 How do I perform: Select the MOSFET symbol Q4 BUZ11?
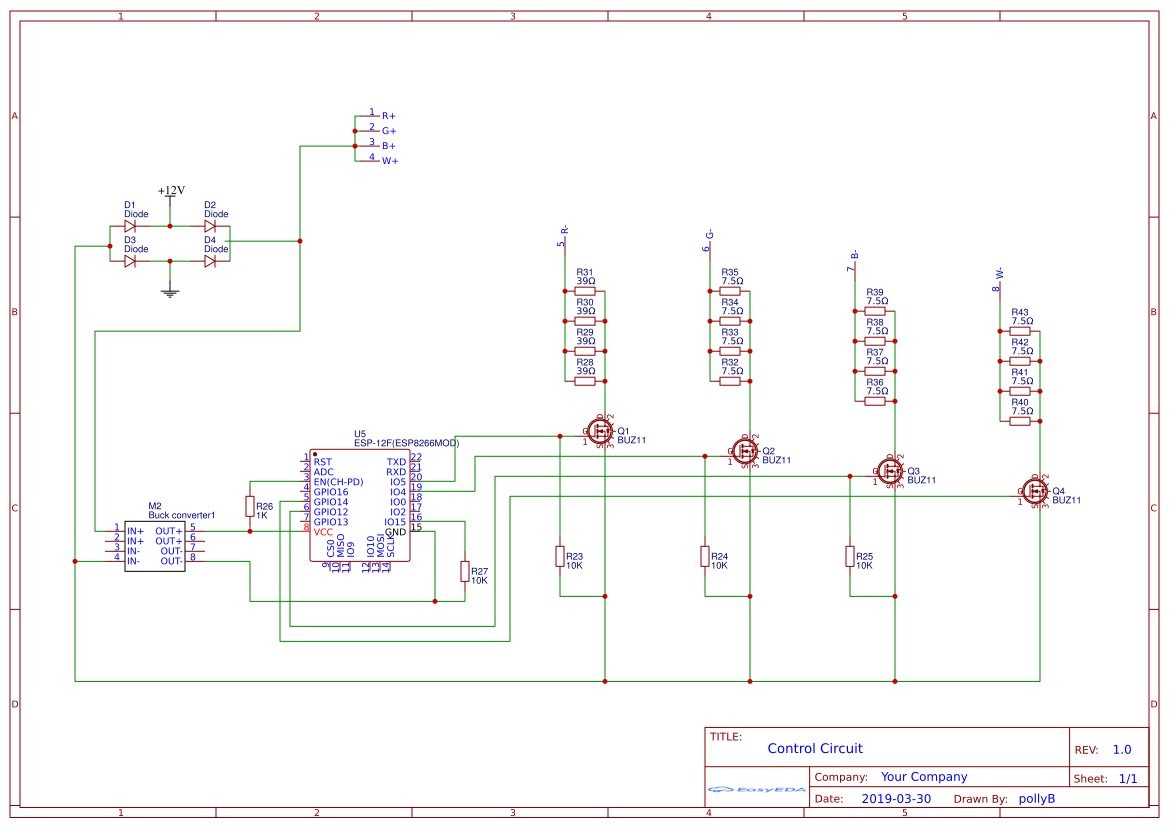click(x=1034, y=492)
